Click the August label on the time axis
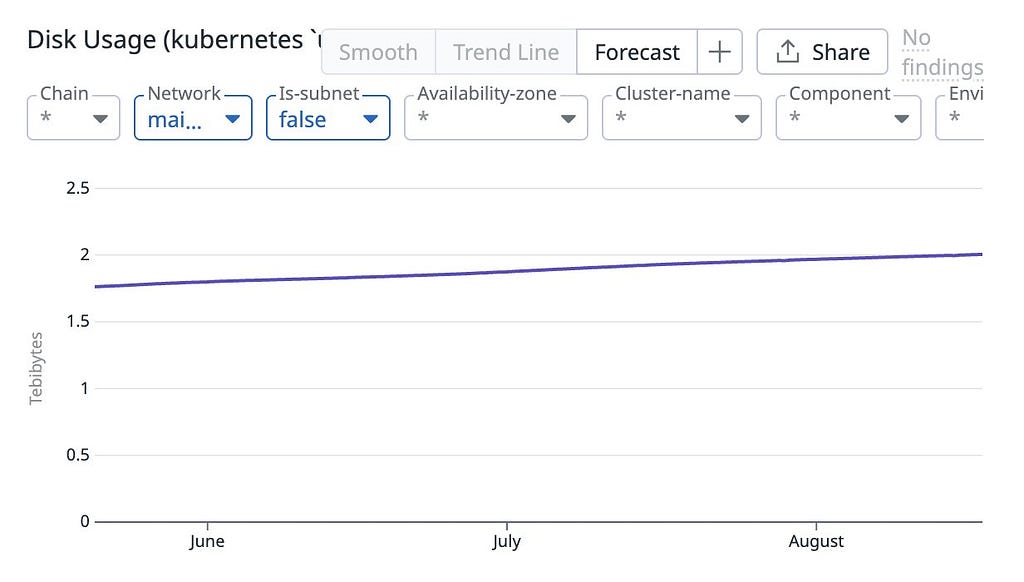Image resolution: width=1024 pixels, height=582 pixels. (816, 542)
